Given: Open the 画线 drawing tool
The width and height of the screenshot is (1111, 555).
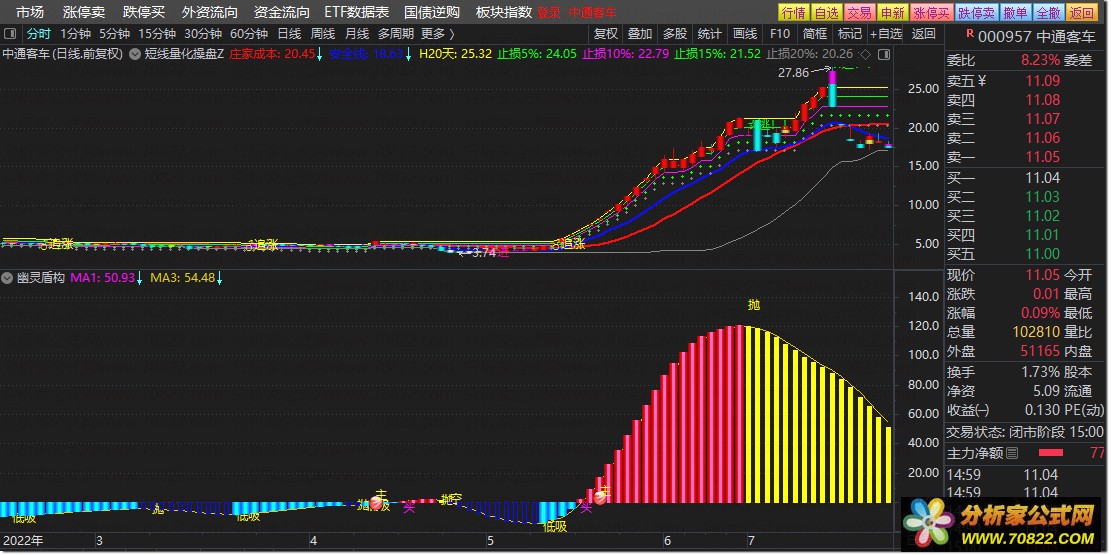Looking at the screenshot, I should pos(744,33).
